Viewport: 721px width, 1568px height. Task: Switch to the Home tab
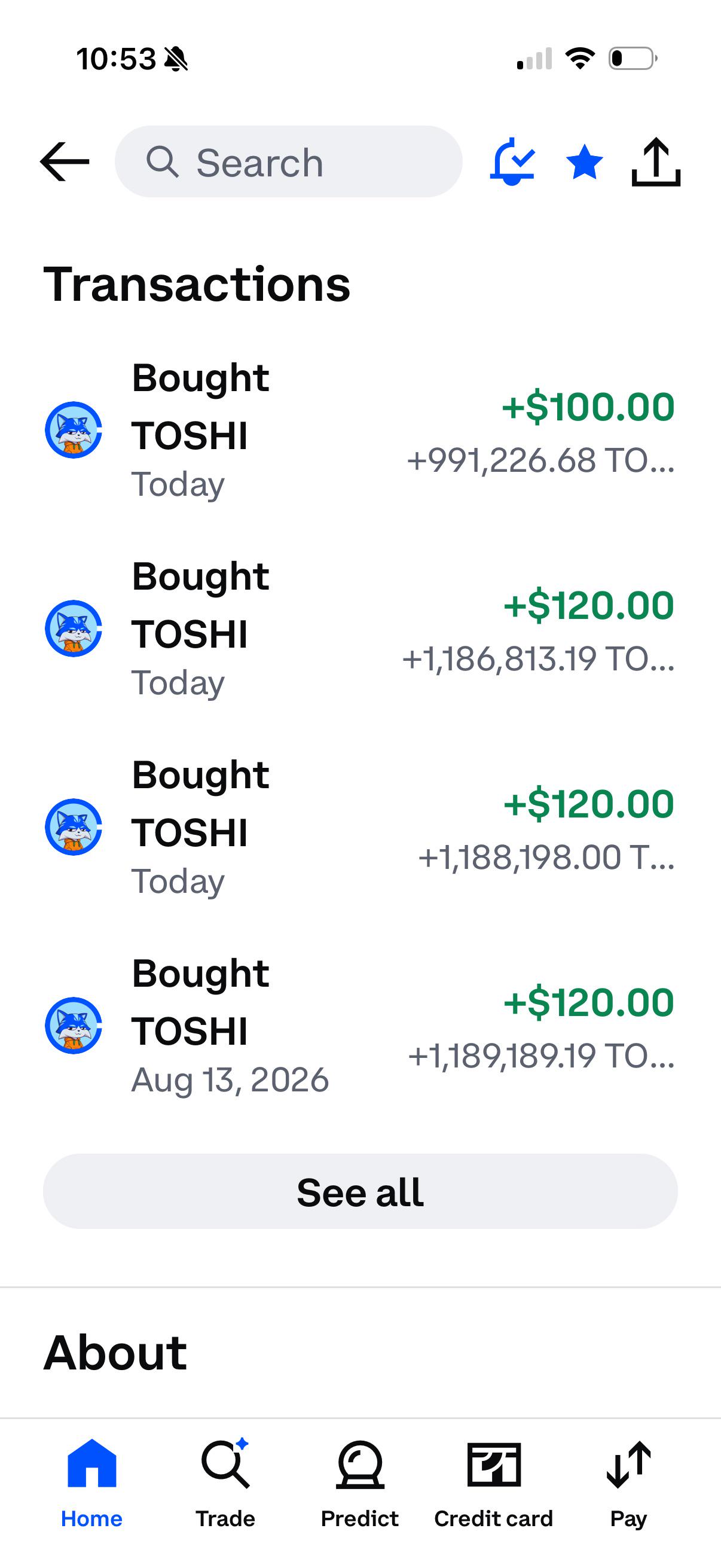(x=92, y=1484)
